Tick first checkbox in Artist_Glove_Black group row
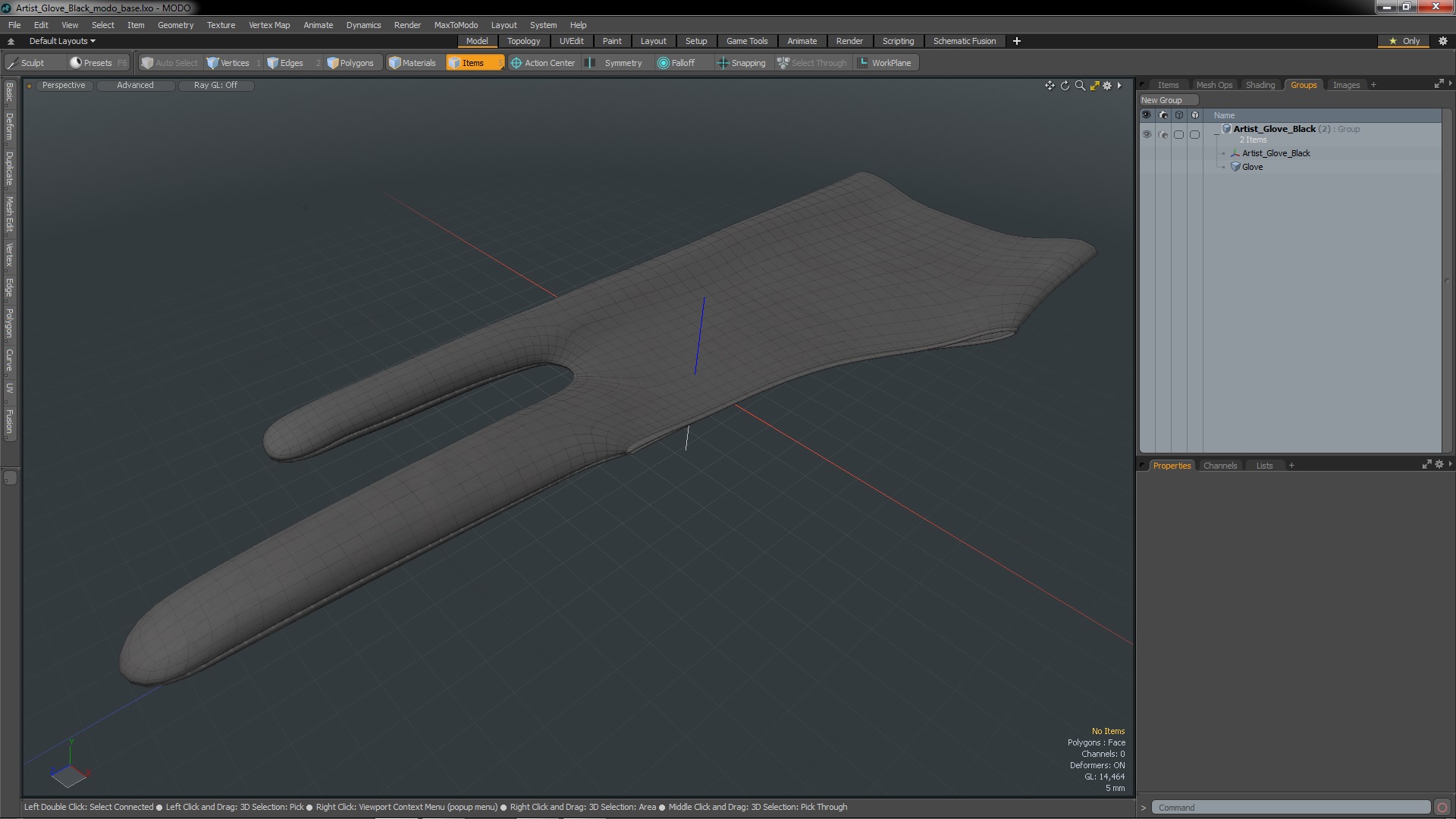 pos(1179,134)
